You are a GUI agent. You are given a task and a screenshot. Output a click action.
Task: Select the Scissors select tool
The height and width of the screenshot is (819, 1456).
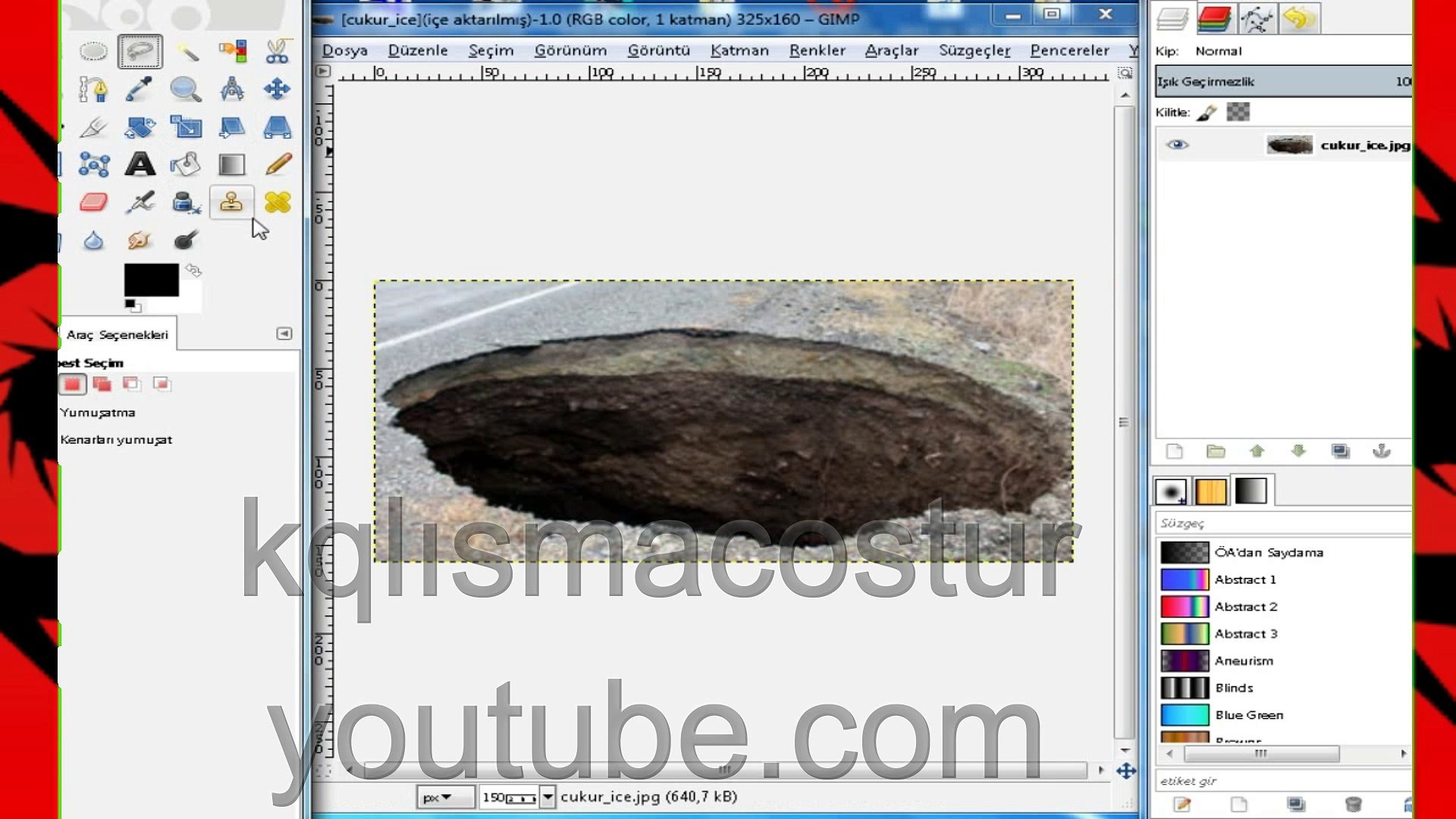pos(278,52)
